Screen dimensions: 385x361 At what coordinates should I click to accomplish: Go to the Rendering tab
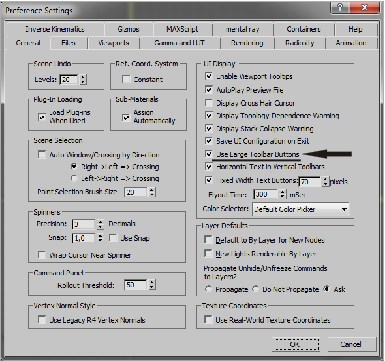click(x=247, y=43)
